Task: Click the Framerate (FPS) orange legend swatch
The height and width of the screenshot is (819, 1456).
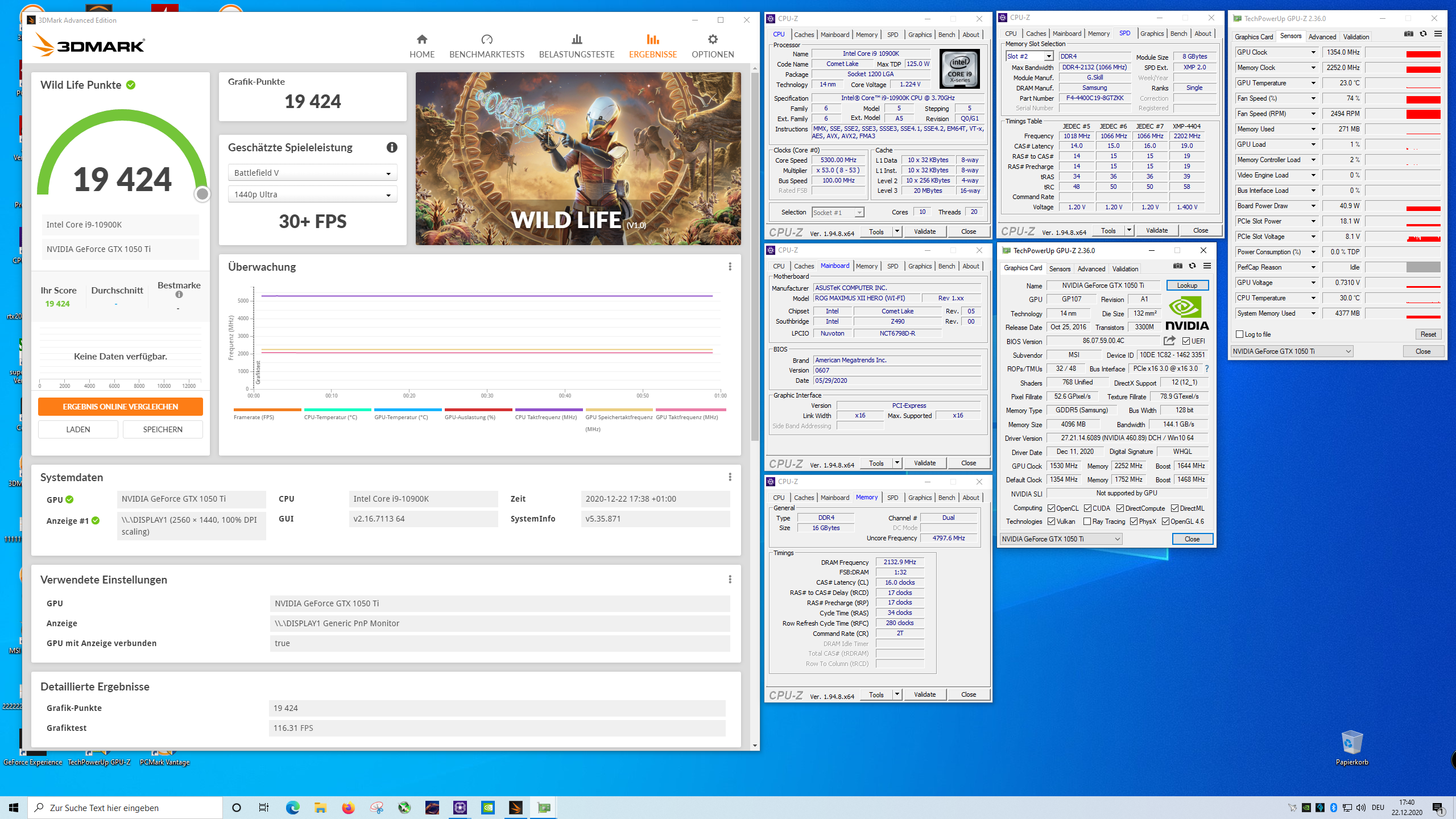Action: point(267,409)
